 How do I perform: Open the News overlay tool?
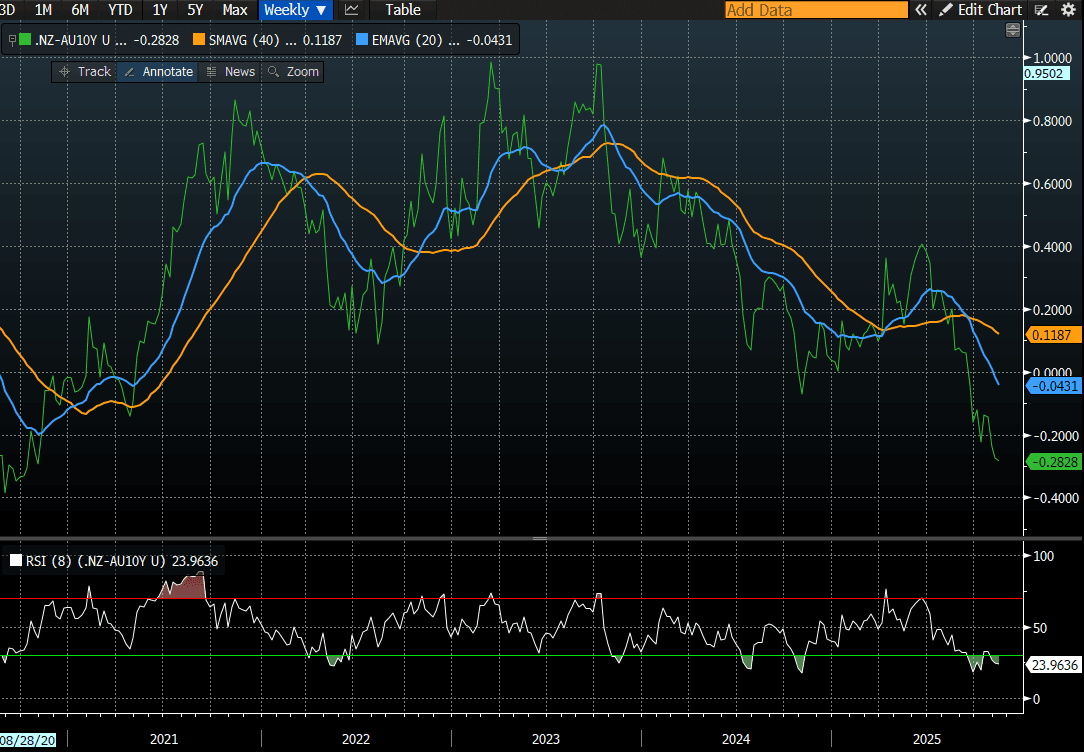230,72
